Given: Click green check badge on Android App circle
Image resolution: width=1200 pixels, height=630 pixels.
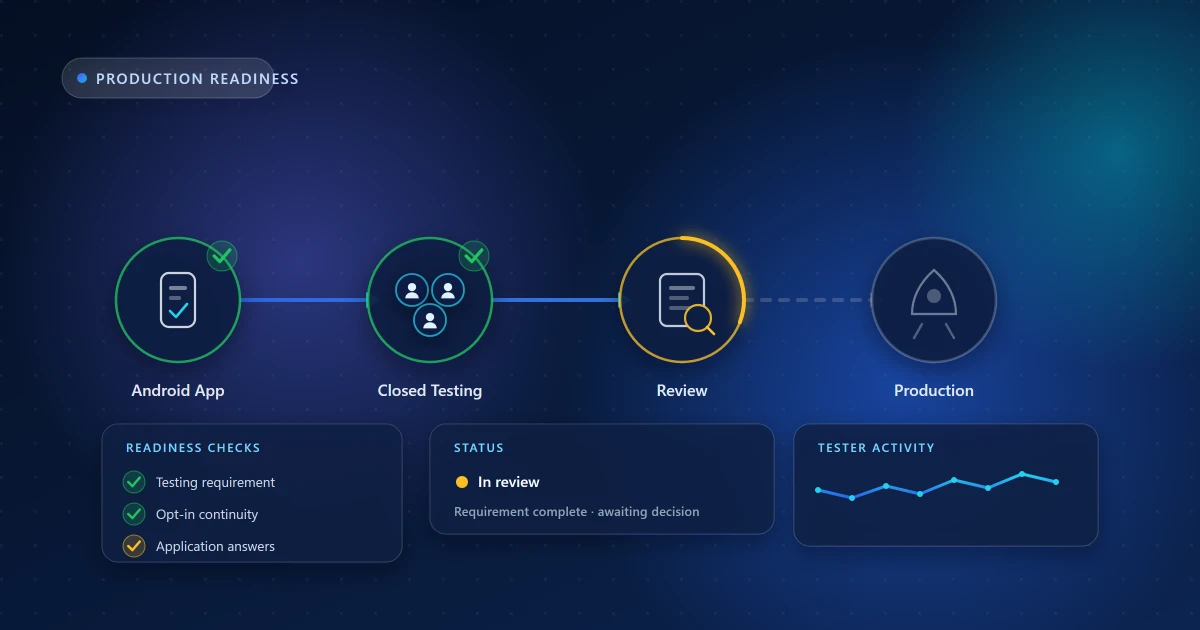Looking at the screenshot, I should (x=222, y=256).
